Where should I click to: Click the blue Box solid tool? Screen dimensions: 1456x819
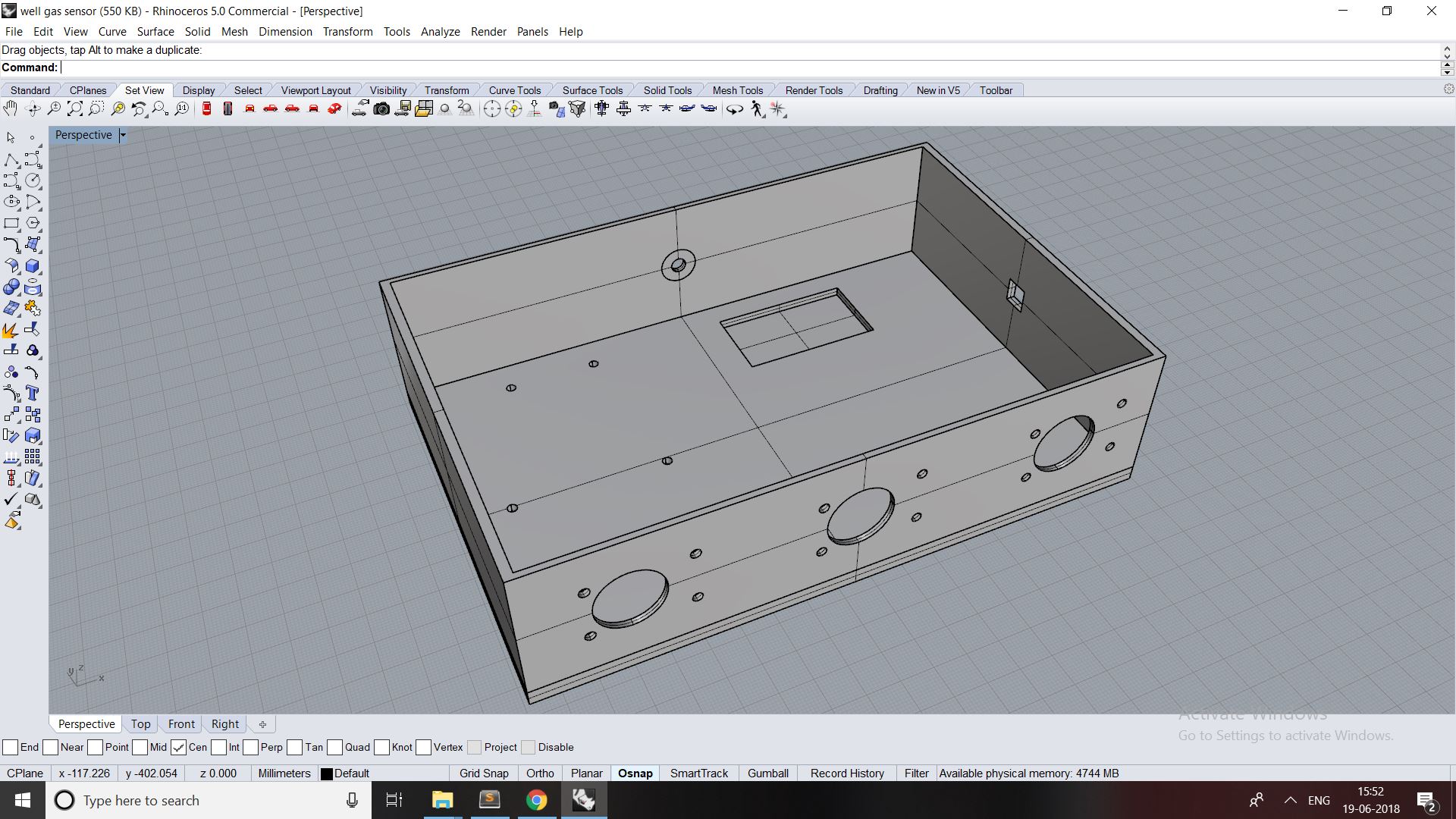pyautogui.click(x=33, y=266)
